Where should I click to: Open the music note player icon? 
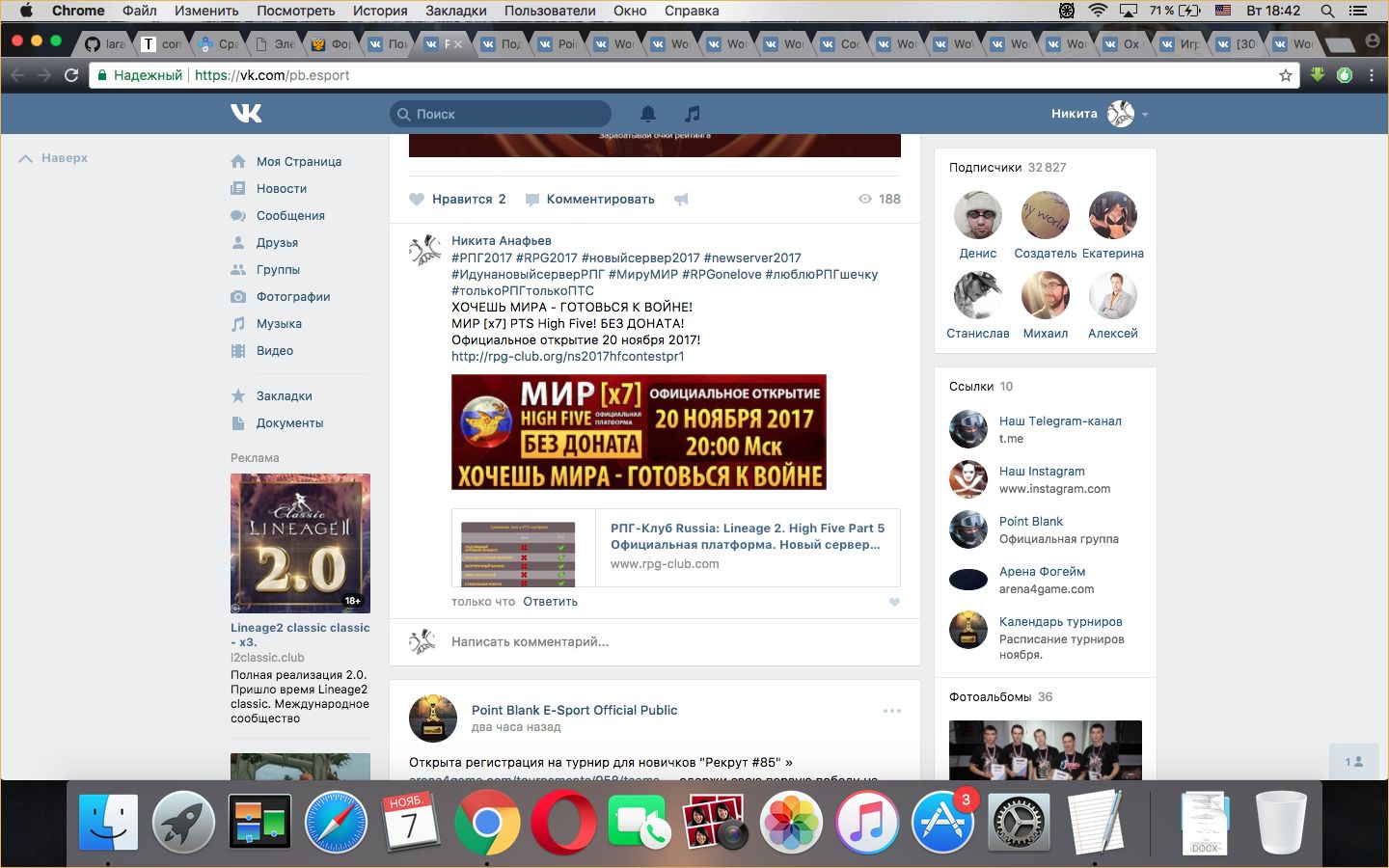pyautogui.click(x=693, y=114)
